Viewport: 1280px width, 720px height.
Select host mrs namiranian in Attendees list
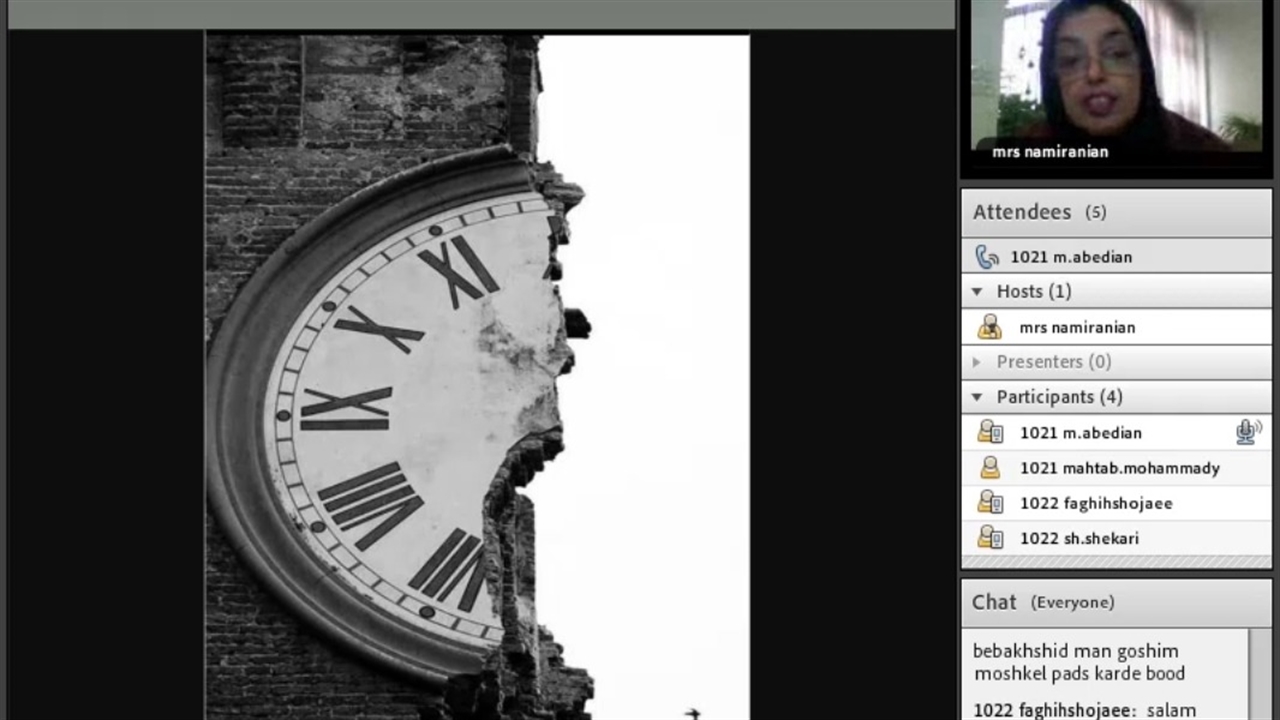[1076, 327]
